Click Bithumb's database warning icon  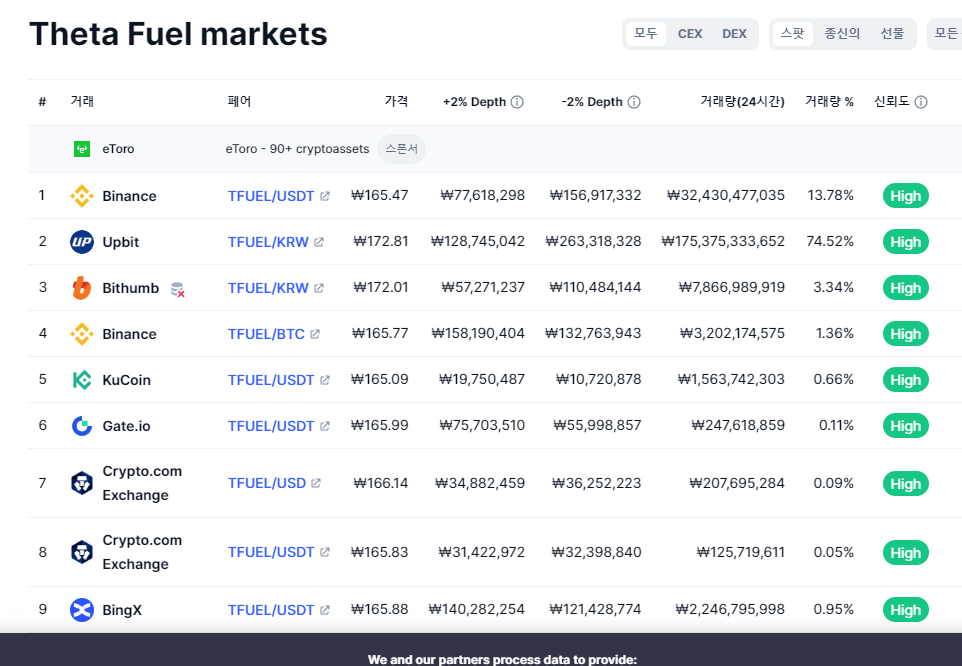point(177,289)
